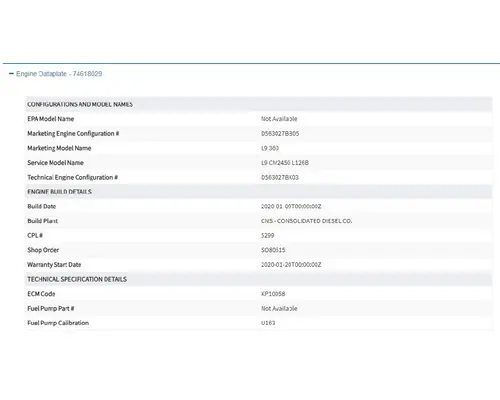Click the Warranty Start Date timestamp value
The width and height of the screenshot is (500, 400).
point(291,265)
